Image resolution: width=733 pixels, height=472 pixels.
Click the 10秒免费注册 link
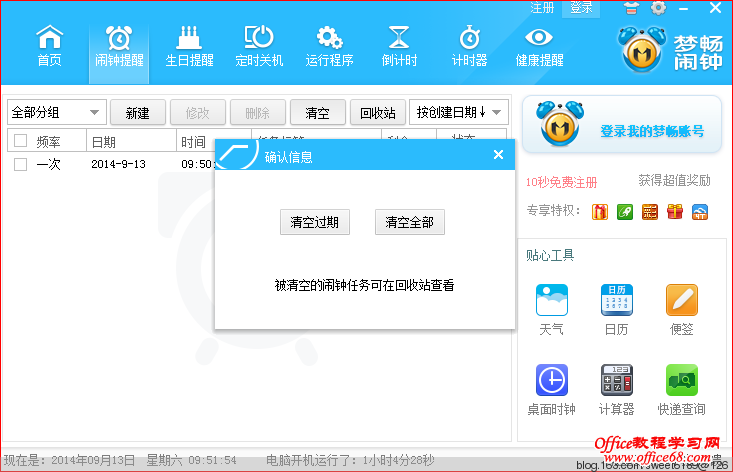[x=561, y=182]
